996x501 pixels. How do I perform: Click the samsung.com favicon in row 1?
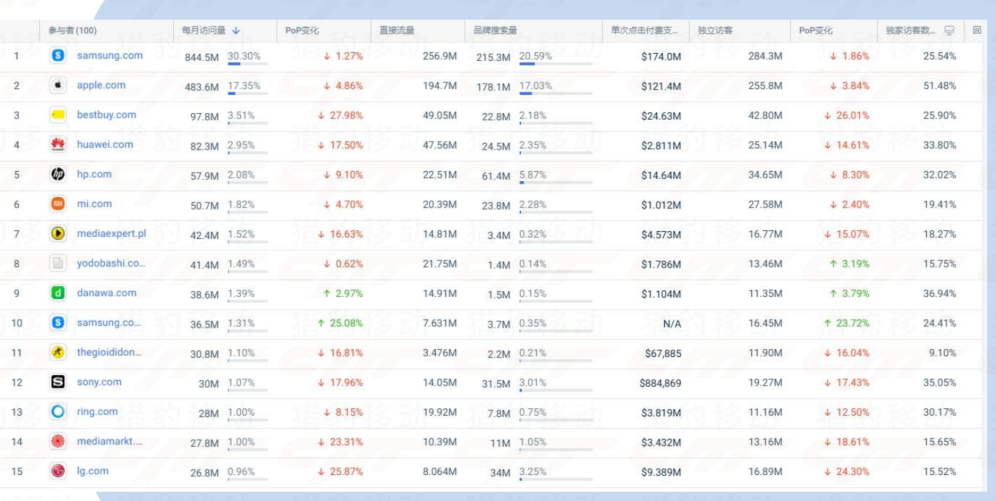click(58, 56)
